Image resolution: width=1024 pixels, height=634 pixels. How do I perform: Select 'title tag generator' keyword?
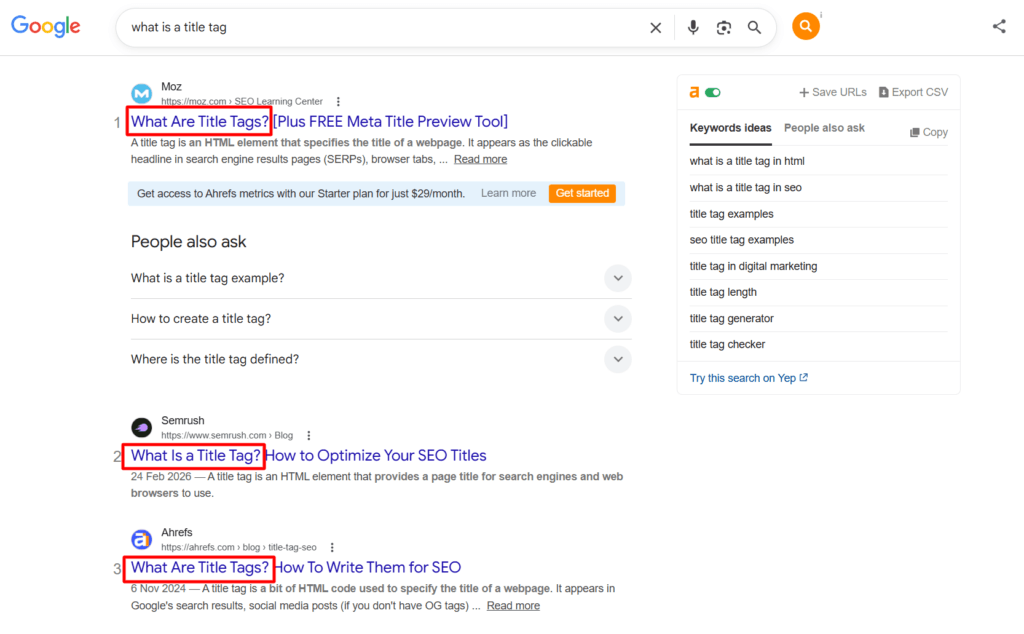click(731, 319)
